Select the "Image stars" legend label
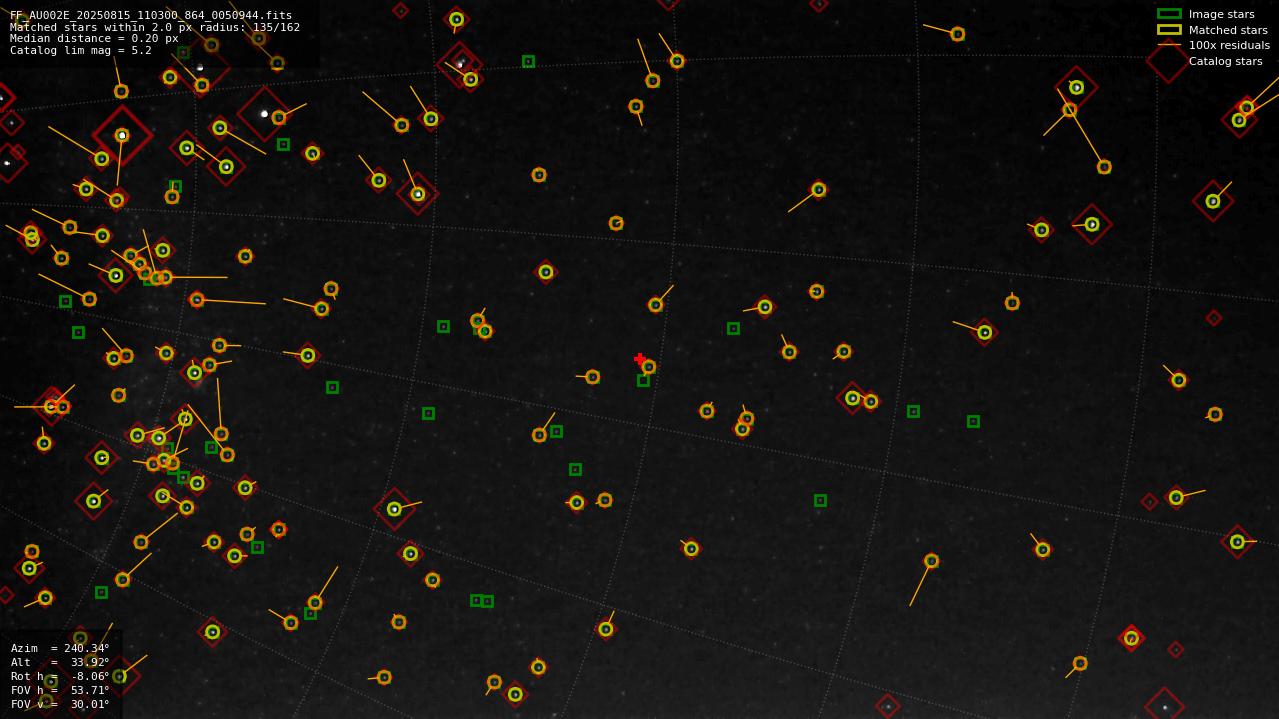This screenshot has height=719, width=1279. tap(1221, 14)
